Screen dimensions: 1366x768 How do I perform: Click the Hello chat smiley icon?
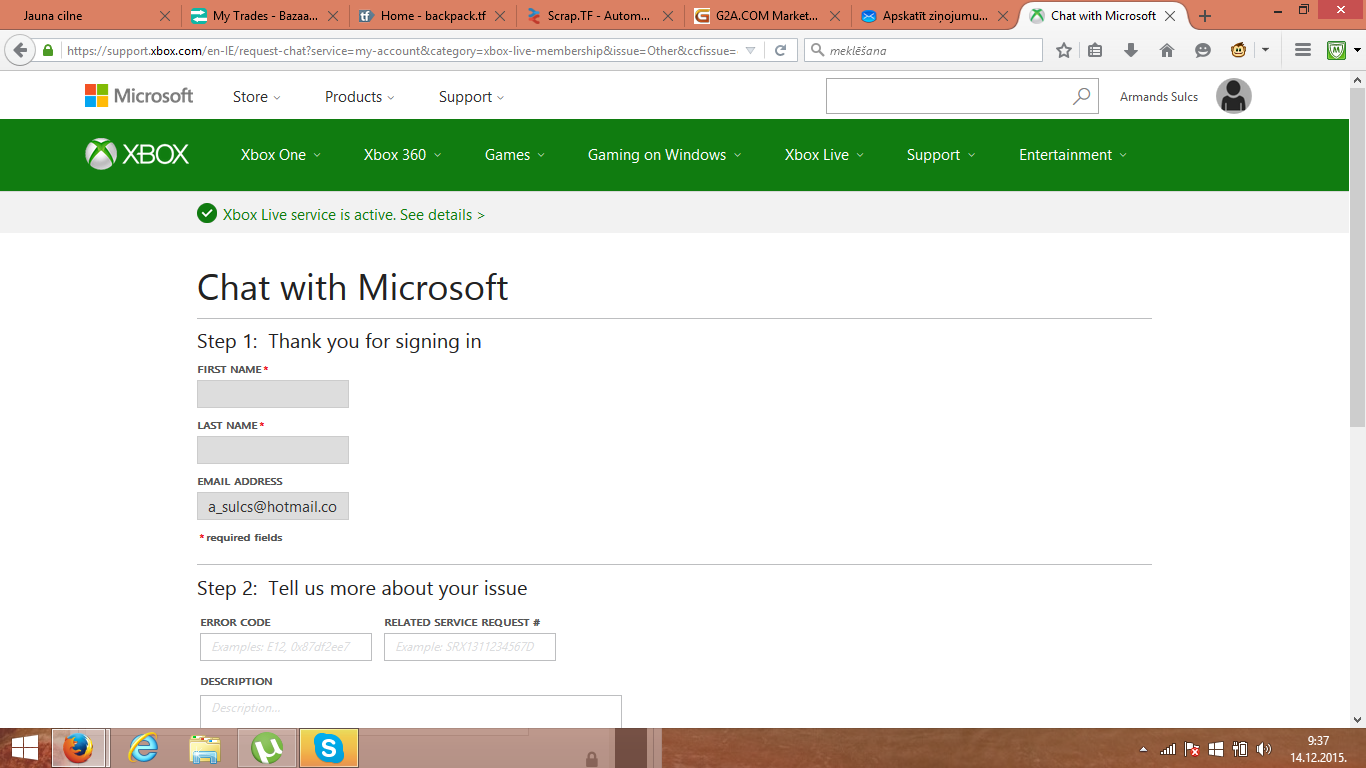coord(1203,50)
